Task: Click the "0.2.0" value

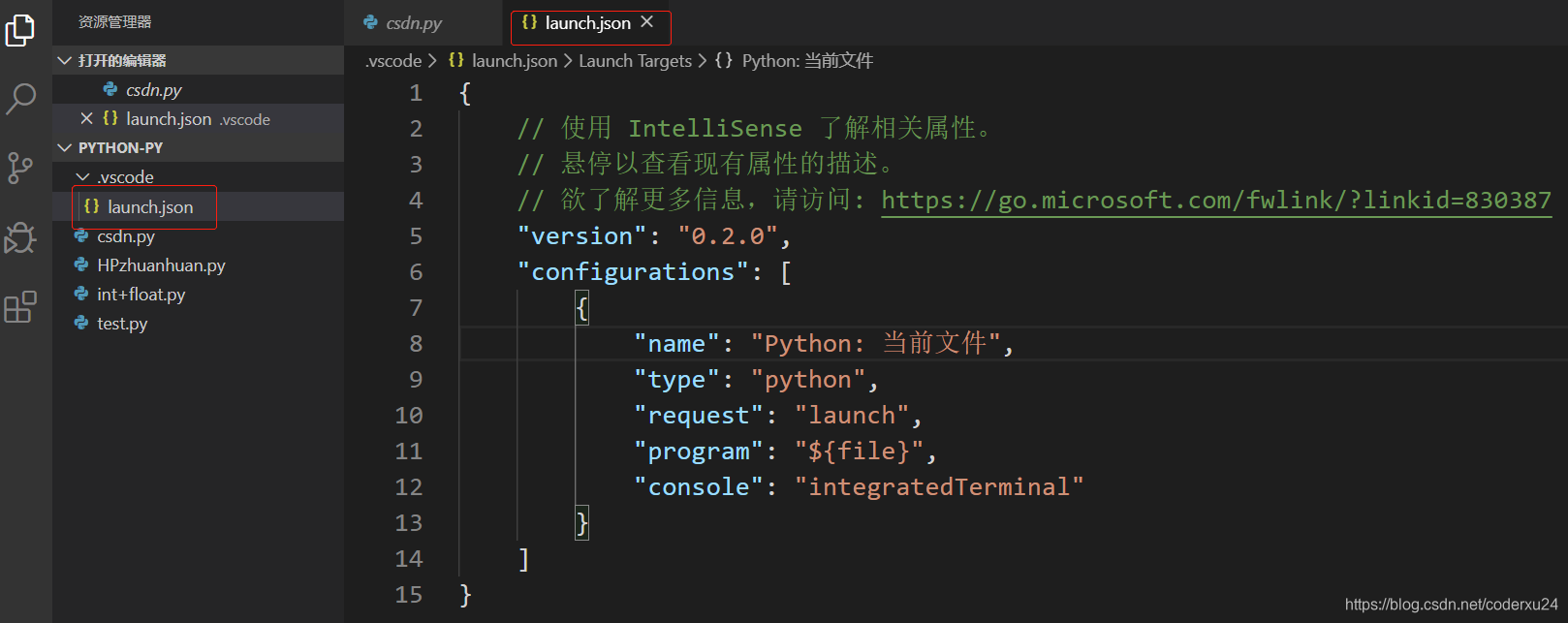Action: coord(729,236)
